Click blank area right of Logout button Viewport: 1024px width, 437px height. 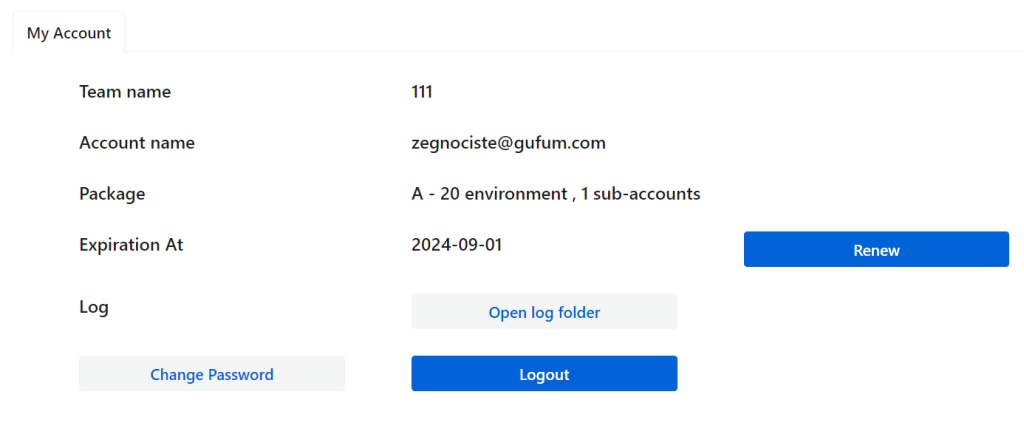pyautogui.click(x=849, y=374)
